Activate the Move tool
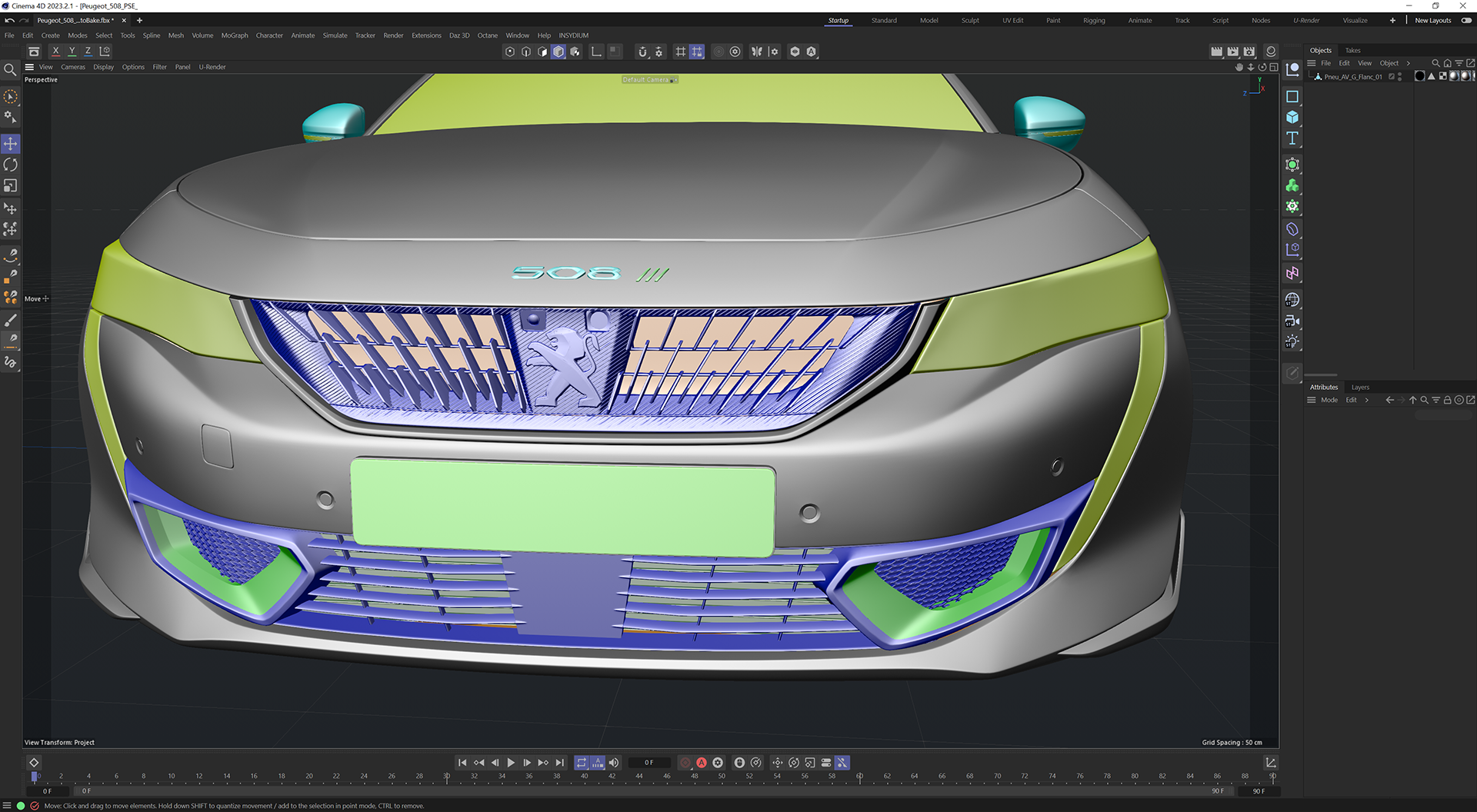The width and height of the screenshot is (1477, 812). [x=11, y=144]
